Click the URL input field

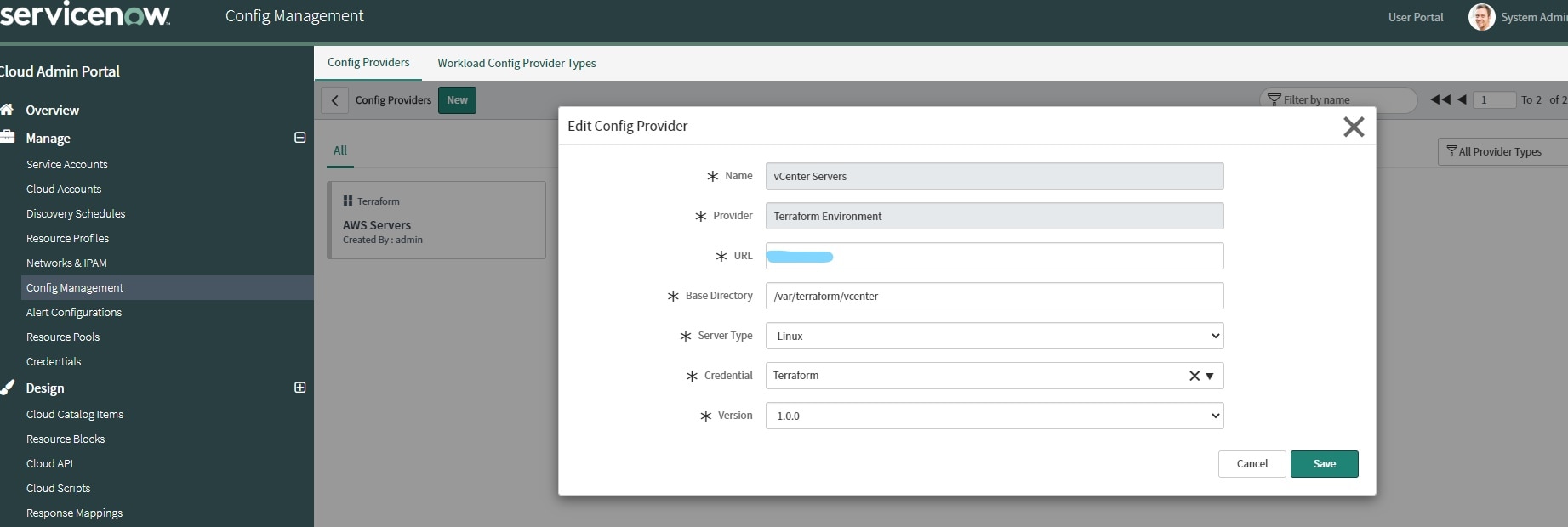(x=995, y=256)
